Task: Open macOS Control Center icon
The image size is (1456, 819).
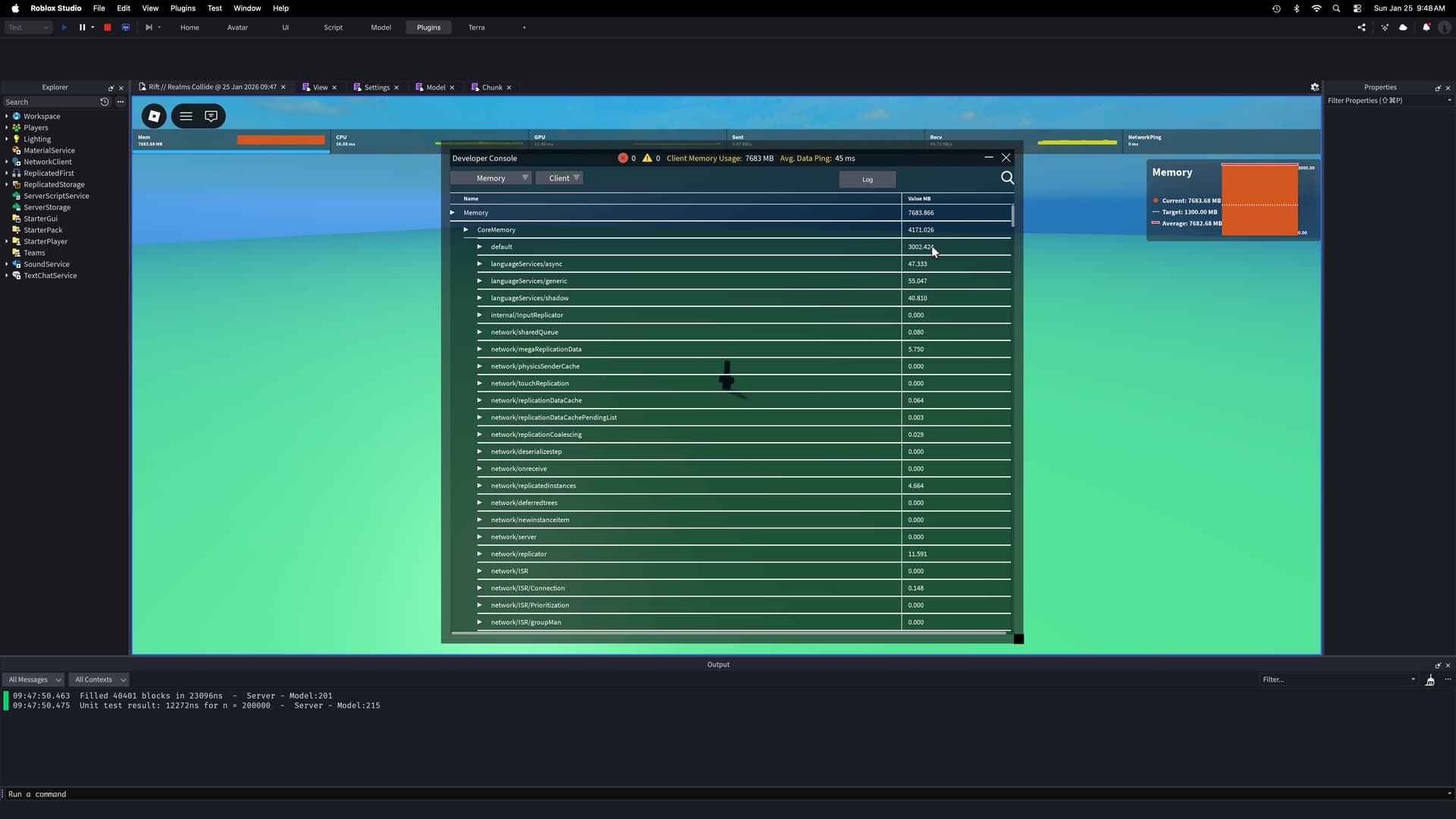Action: tap(1357, 8)
